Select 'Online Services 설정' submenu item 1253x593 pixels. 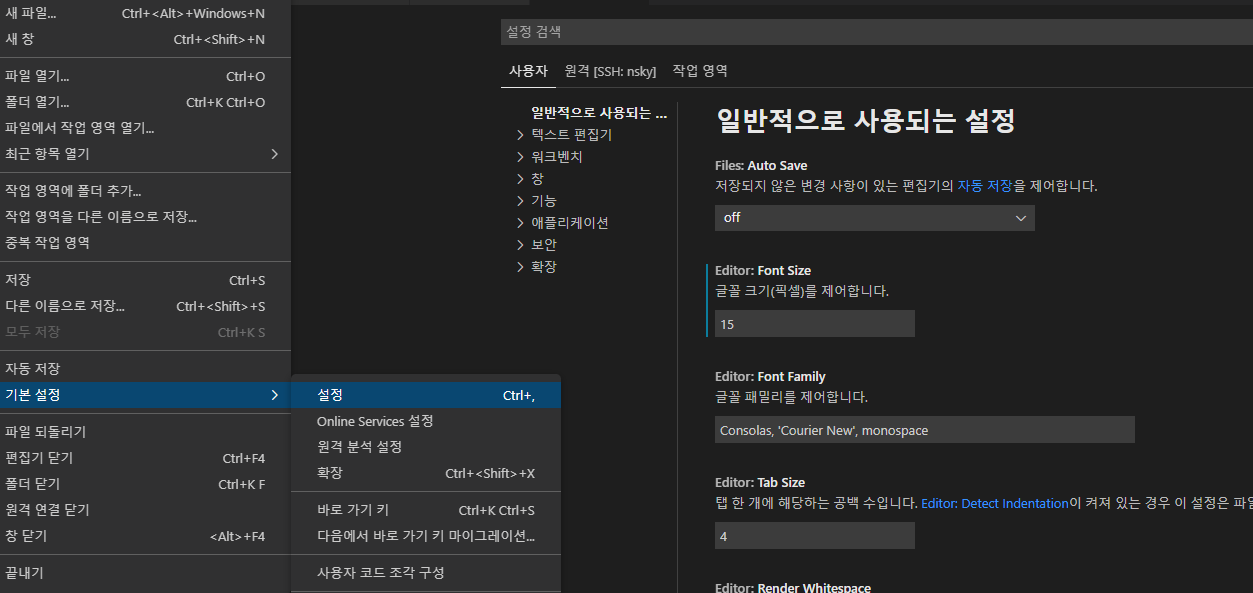426,422
